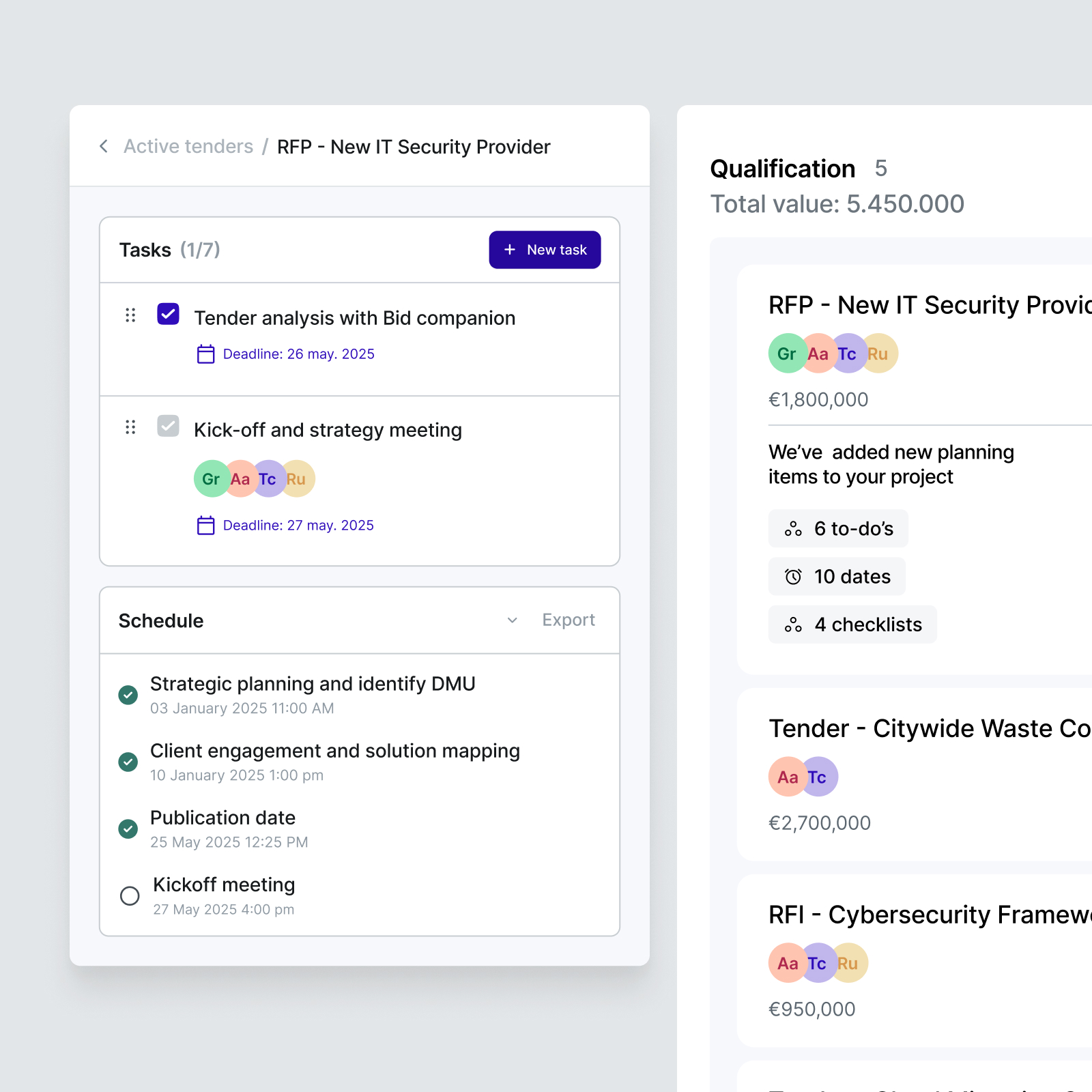Click the New task button
This screenshot has width=1092, height=1092.
(x=545, y=250)
